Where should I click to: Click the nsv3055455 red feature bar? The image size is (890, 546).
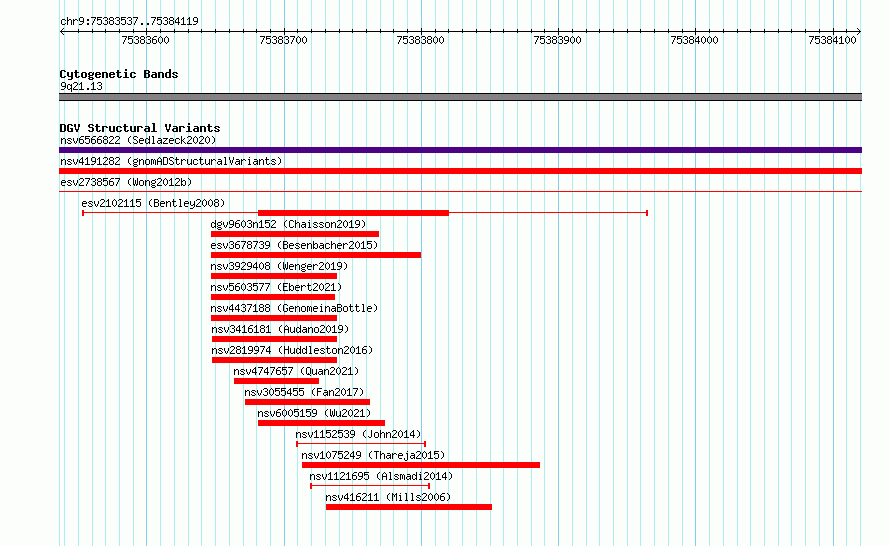point(307,402)
